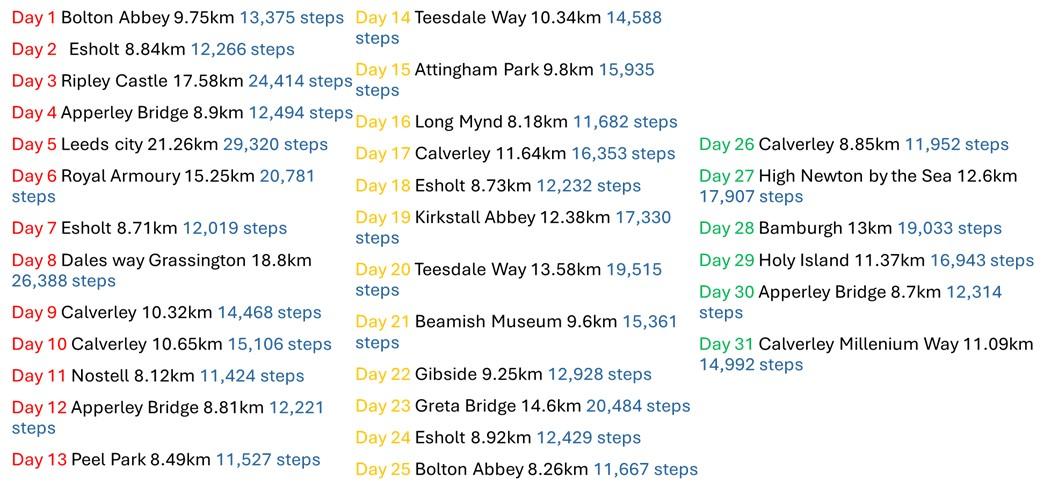Click the Holy Island 11.37km text

[x=842, y=260]
